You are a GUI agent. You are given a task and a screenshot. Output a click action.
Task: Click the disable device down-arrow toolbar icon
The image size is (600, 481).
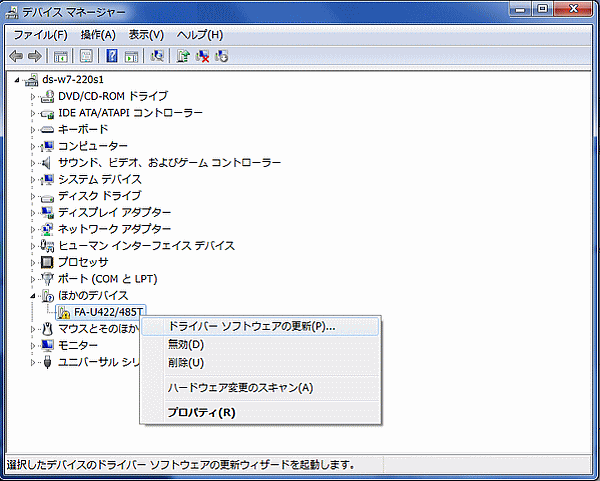tap(222, 56)
